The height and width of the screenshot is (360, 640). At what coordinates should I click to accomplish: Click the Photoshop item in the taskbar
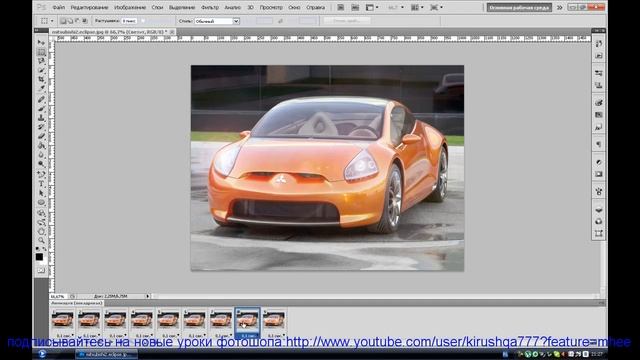pyautogui.click(x=107, y=354)
